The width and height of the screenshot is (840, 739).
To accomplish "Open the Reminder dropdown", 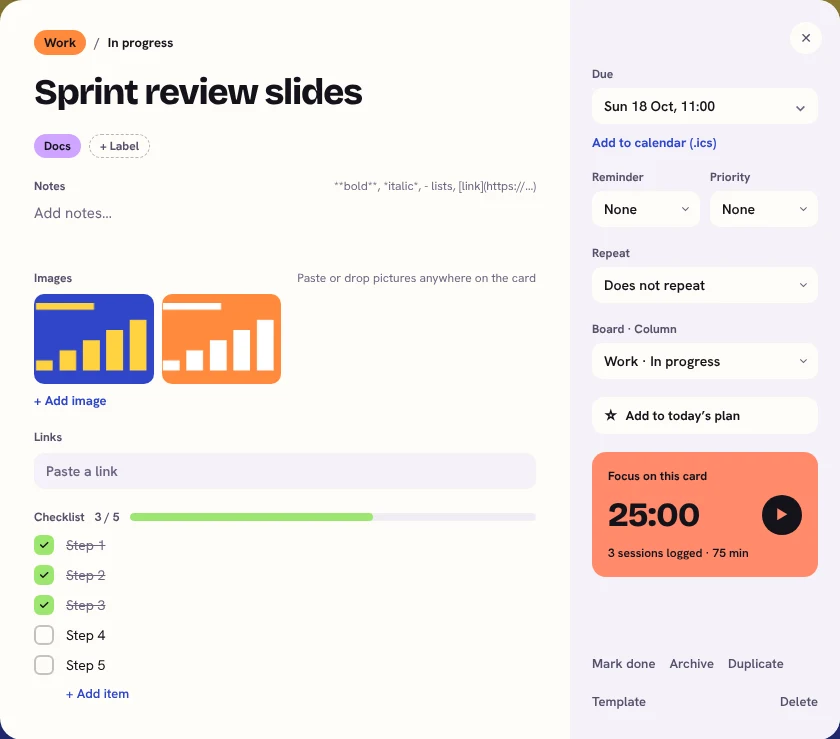I will 646,209.
